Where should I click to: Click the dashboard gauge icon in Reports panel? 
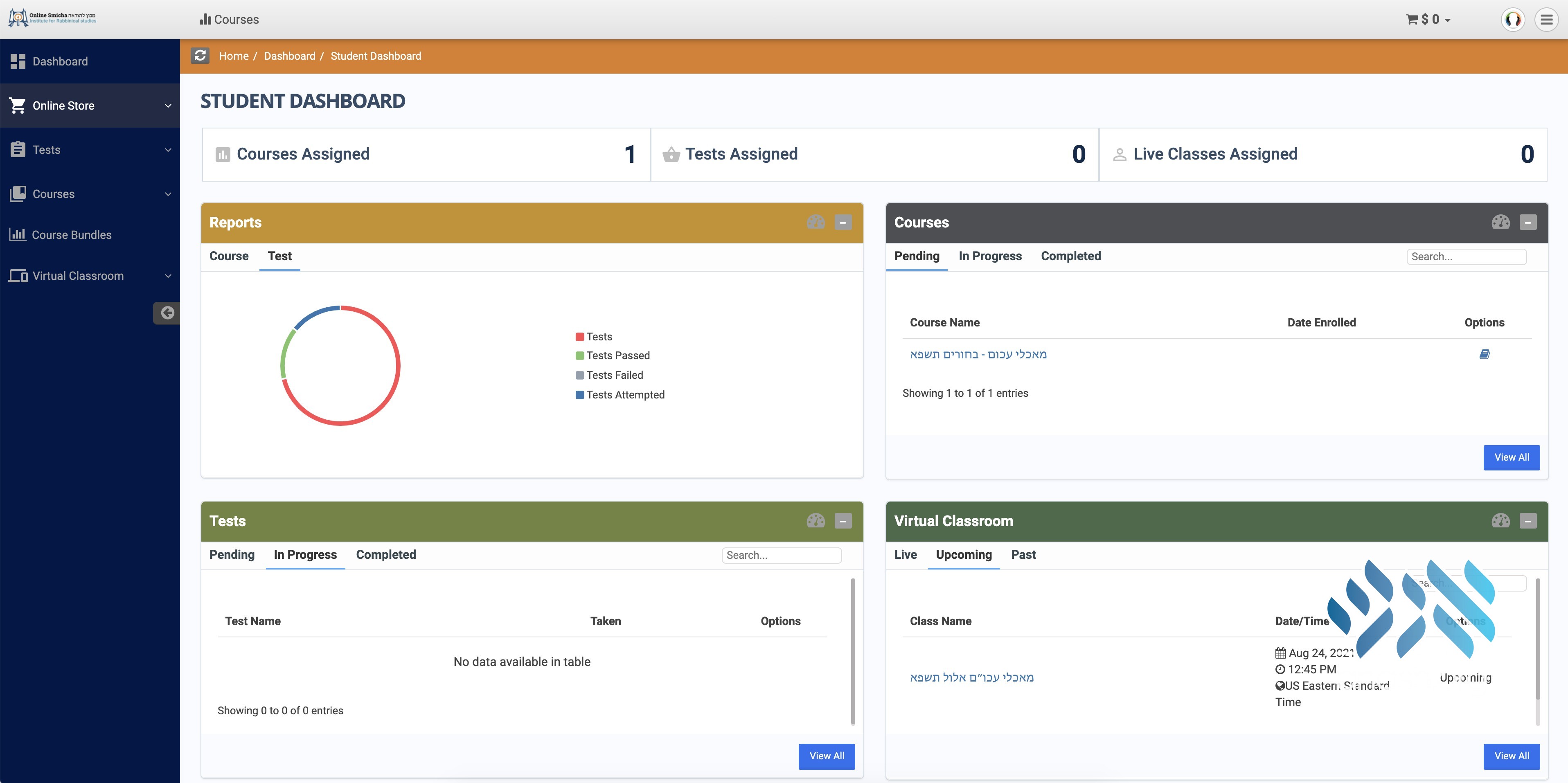816,222
